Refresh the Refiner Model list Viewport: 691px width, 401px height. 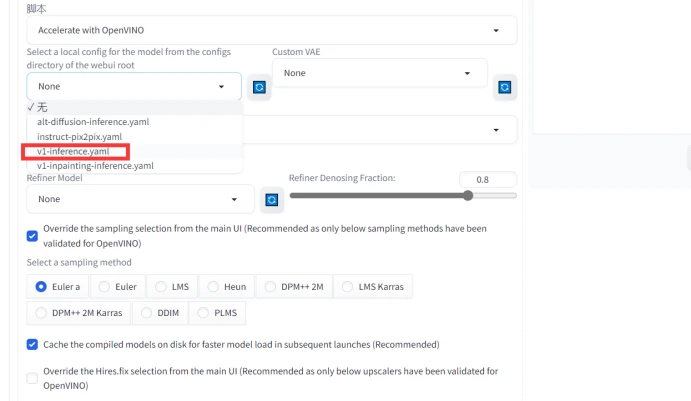[x=270, y=200]
